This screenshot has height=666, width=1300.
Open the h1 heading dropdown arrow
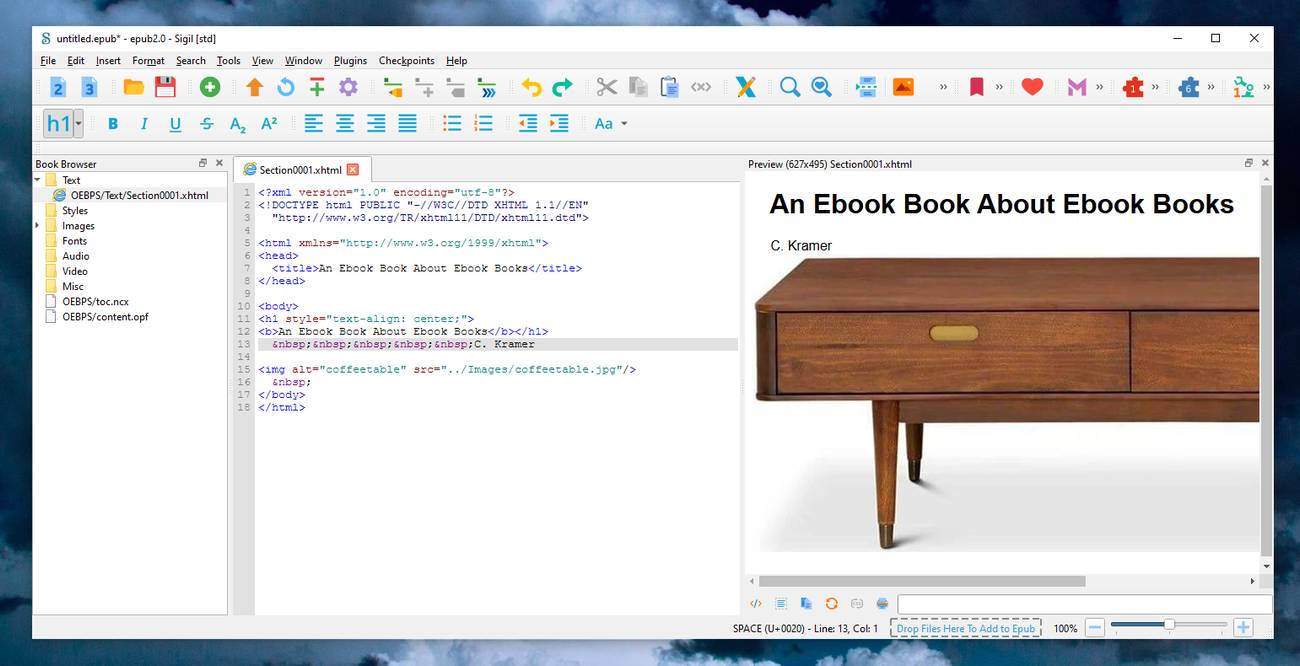[x=79, y=124]
